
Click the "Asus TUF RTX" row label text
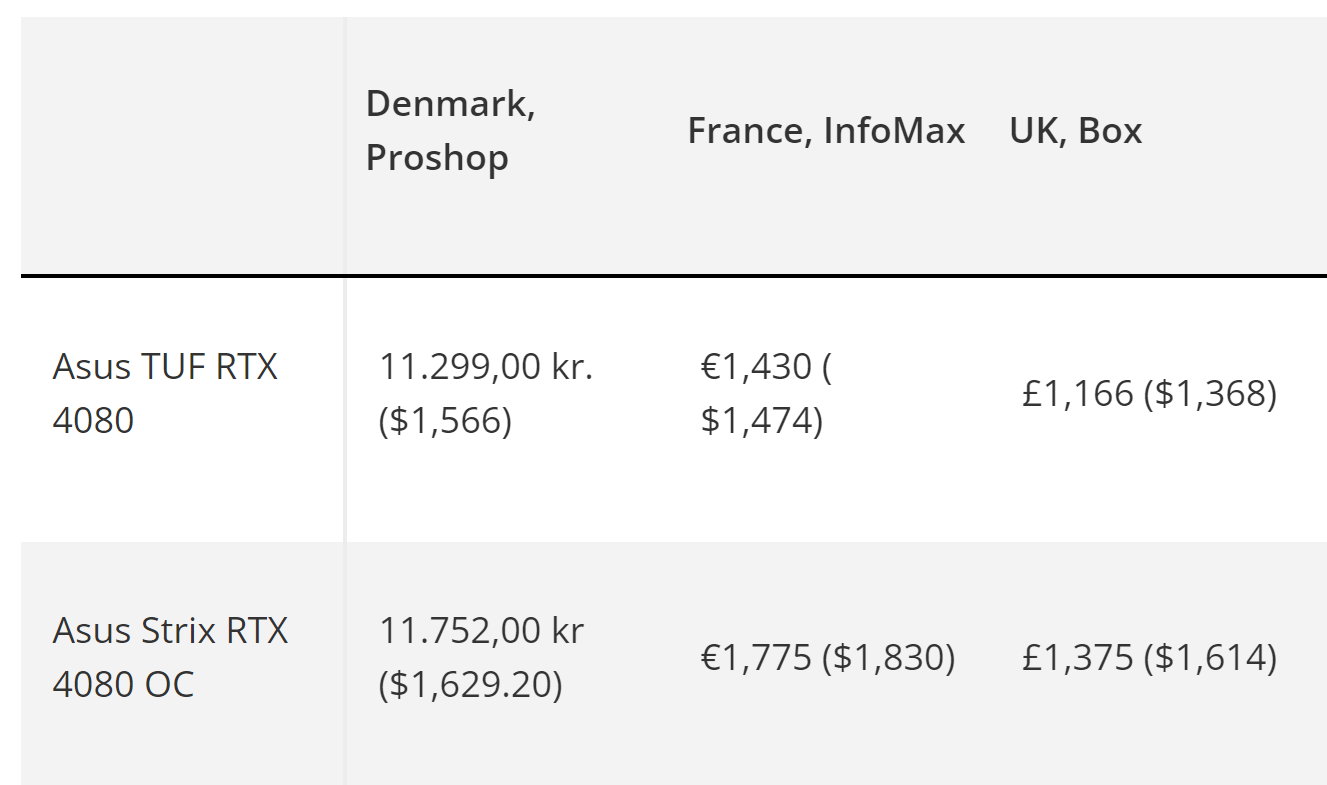tap(165, 367)
